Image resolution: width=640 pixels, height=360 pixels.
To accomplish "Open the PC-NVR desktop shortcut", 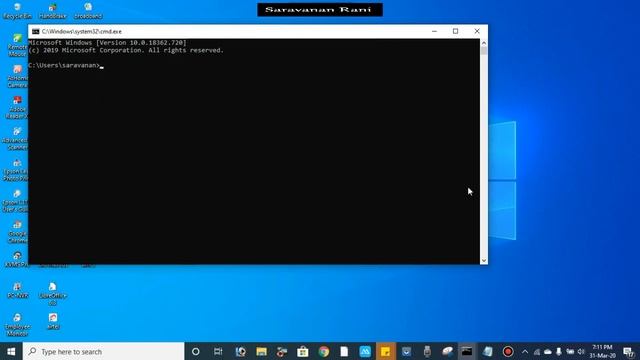I will coord(17,290).
